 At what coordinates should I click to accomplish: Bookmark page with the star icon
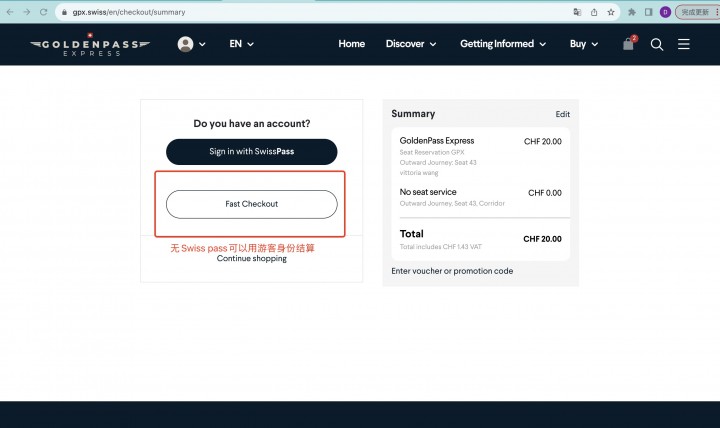611,12
